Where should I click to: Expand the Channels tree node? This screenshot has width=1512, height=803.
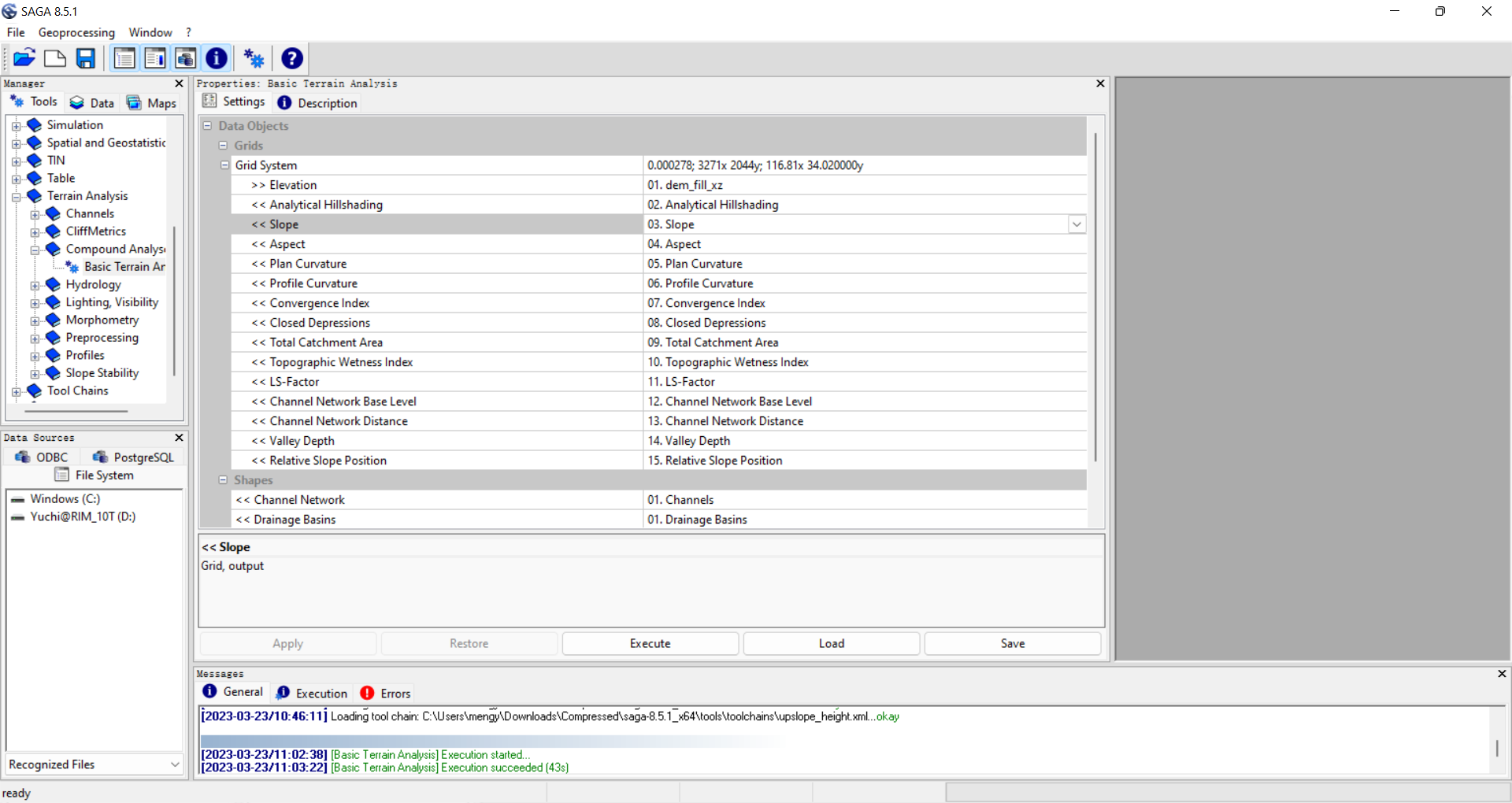pyautogui.click(x=35, y=214)
